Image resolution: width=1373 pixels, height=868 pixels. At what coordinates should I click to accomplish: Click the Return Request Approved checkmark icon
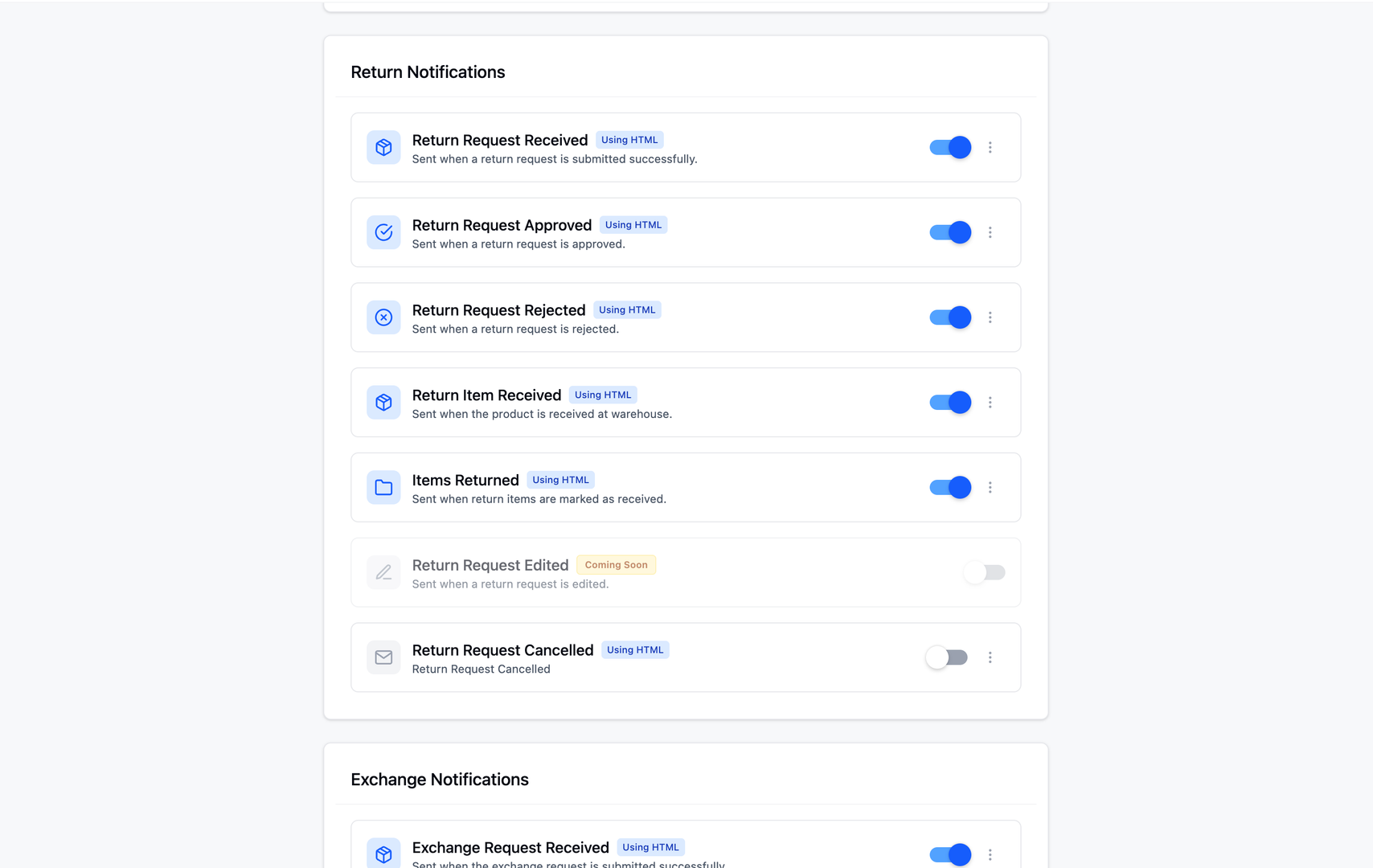click(x=383, y=232)
